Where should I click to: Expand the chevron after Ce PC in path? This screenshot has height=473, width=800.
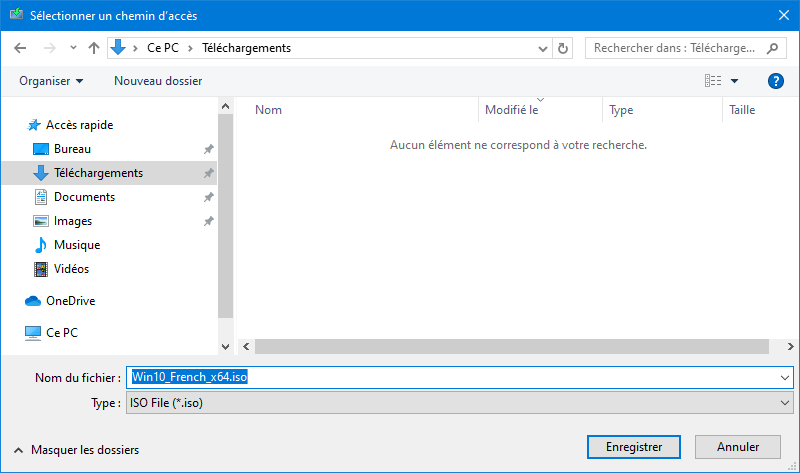point(190,48)
